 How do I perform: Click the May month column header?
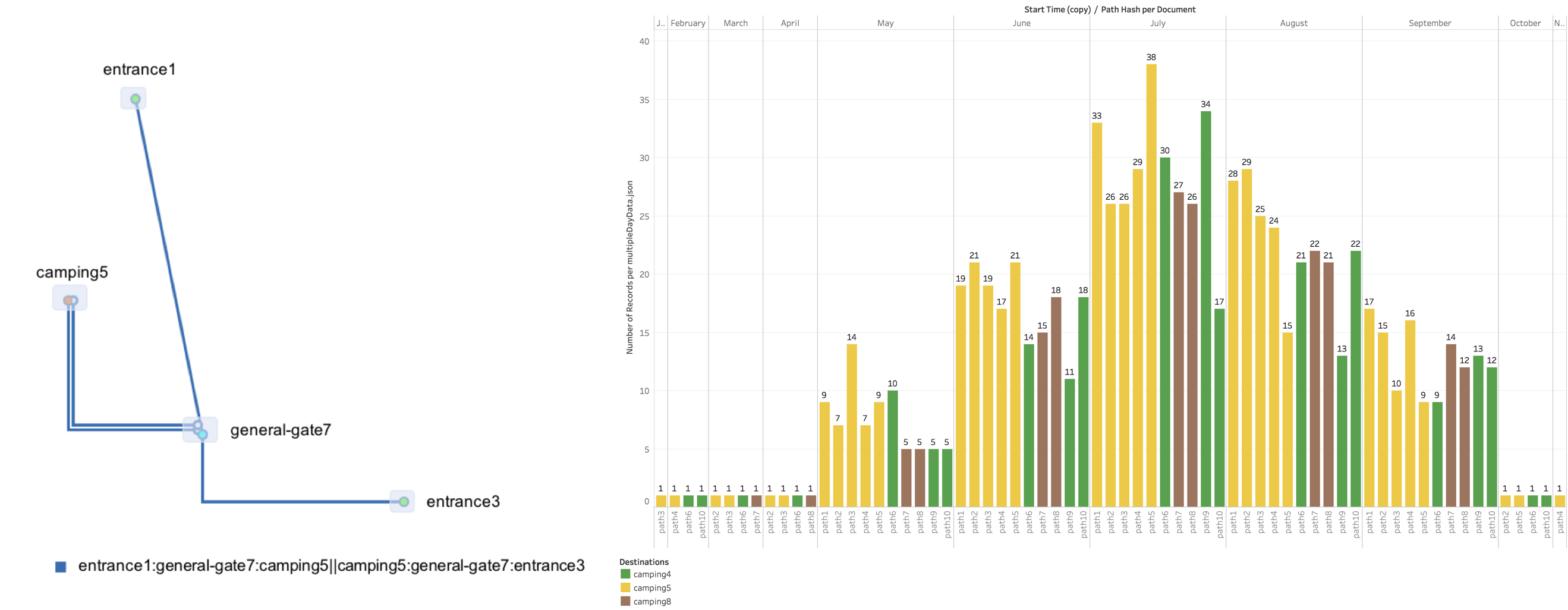coord(885,23)
